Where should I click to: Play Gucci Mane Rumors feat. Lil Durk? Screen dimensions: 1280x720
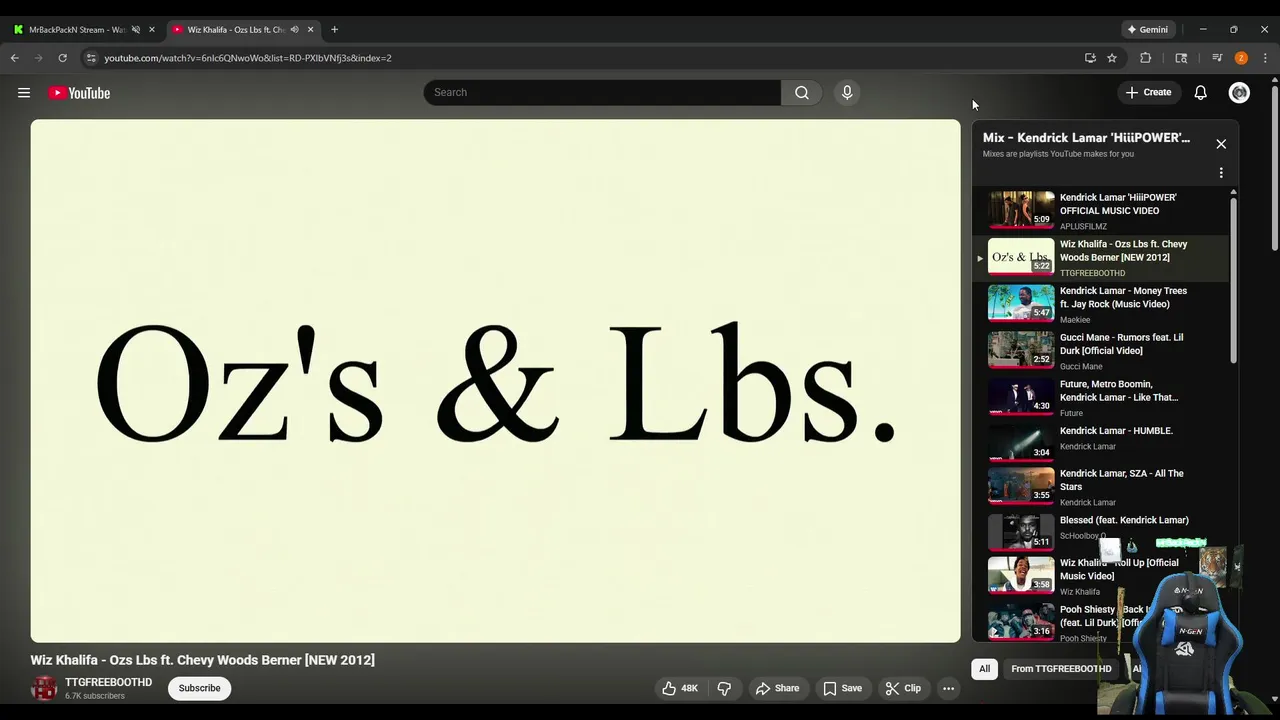pos(1102,350)
